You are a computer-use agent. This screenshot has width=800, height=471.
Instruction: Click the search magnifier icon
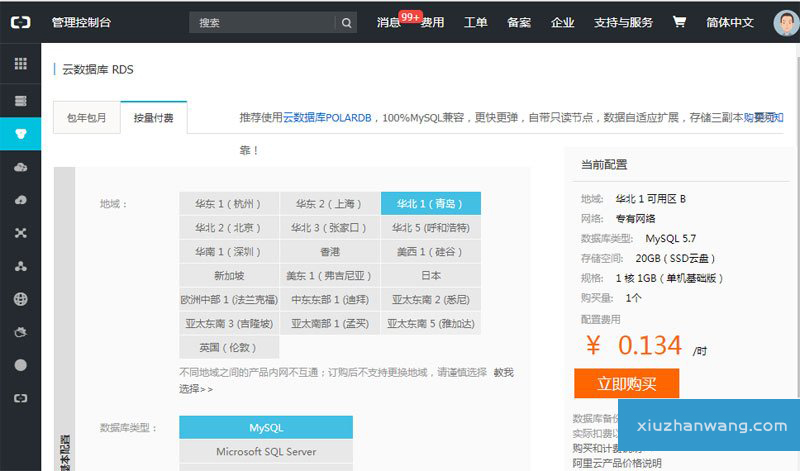[346, 23]
